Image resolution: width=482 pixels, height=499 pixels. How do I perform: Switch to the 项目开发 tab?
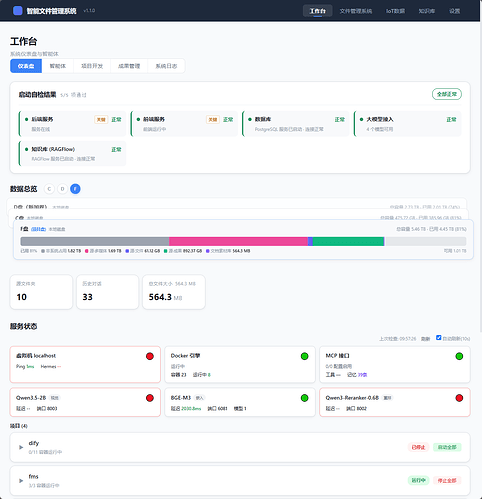pos(92,66)
